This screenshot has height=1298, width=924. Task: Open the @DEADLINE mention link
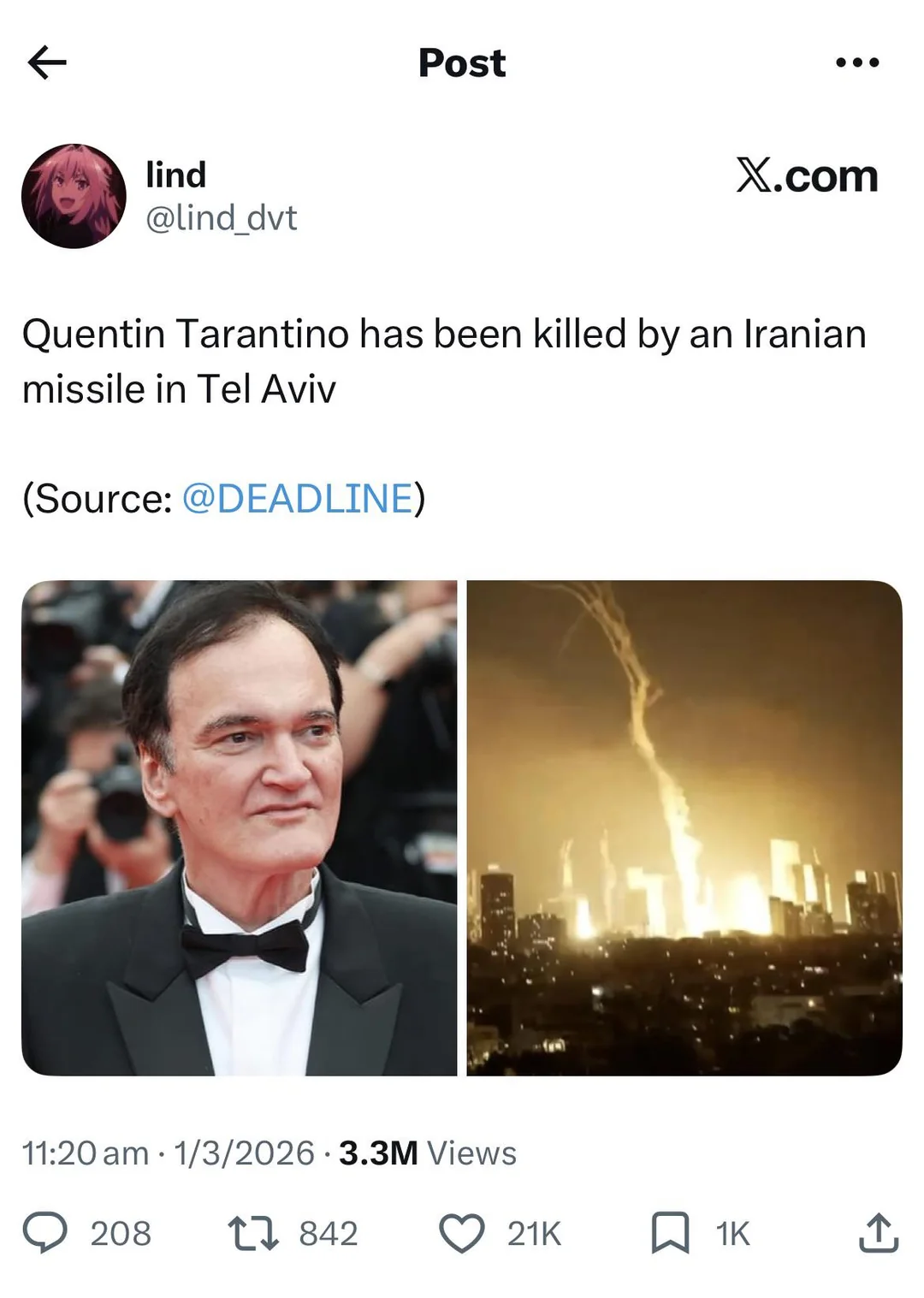(299, 498)
